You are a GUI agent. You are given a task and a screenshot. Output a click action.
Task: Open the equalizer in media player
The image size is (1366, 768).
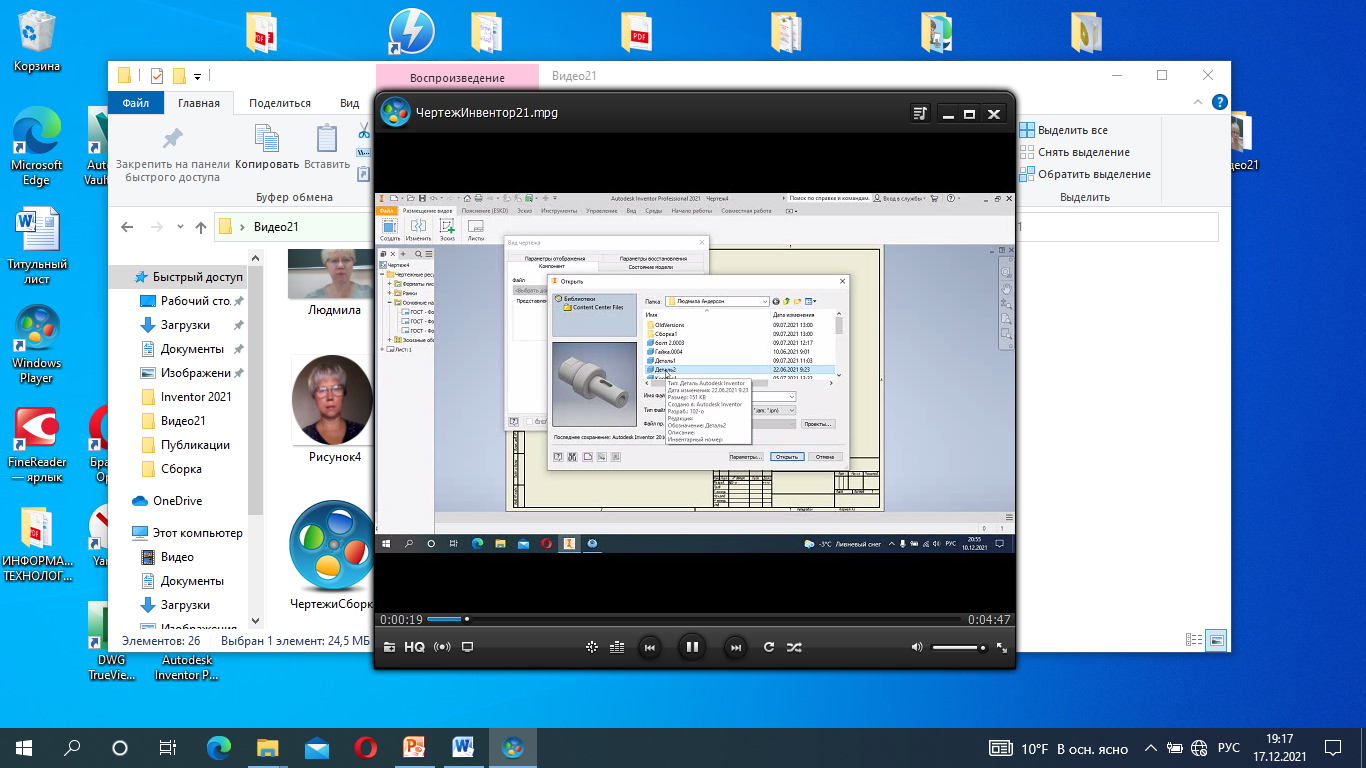(617, 647)
